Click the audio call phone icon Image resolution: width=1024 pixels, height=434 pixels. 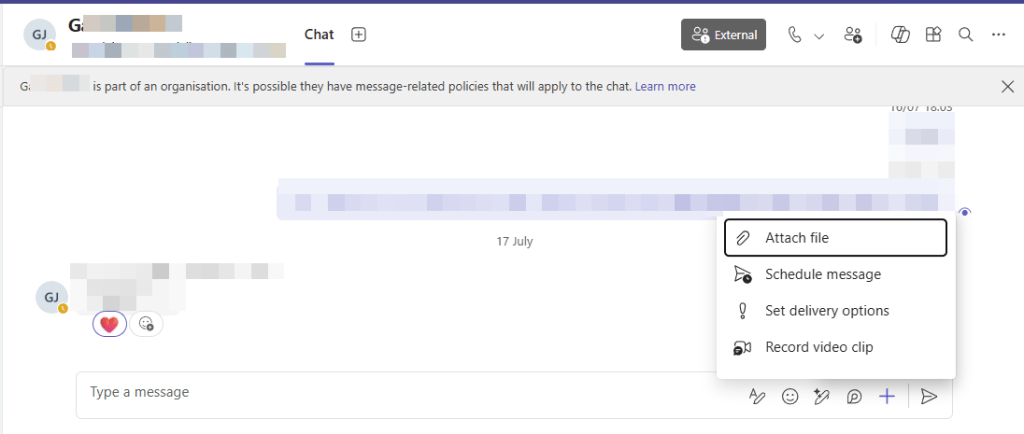pyautogui.click(x=795, y=35)
